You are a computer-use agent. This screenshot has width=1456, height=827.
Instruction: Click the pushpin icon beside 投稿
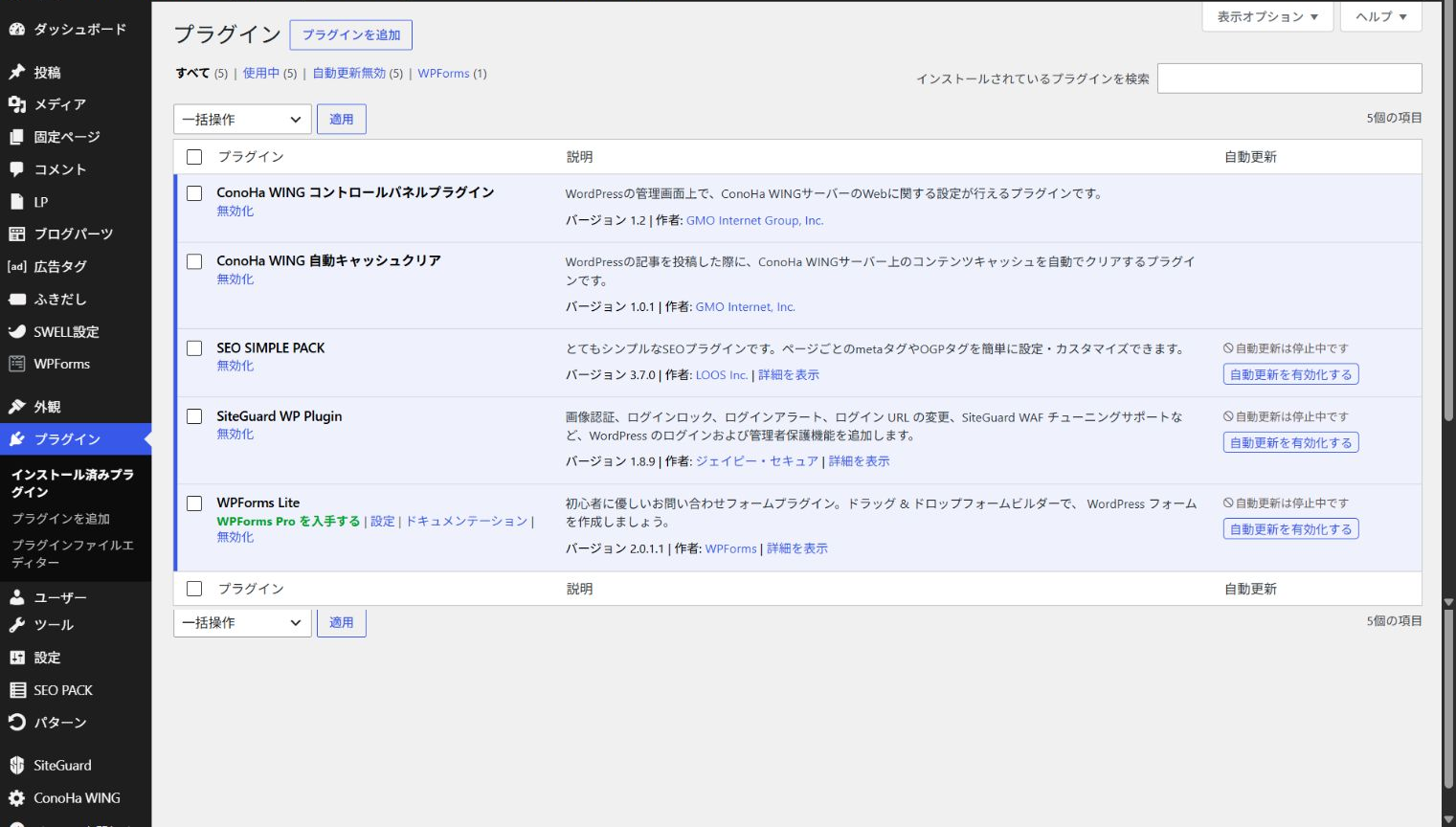16,72
